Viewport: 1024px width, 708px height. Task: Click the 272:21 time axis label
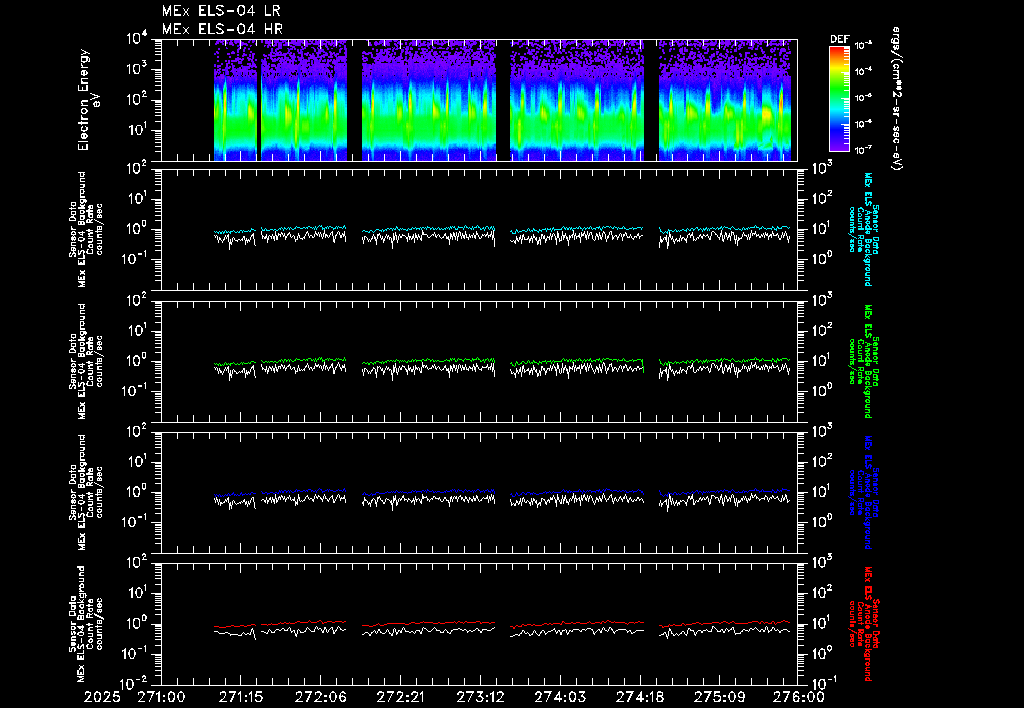[400, 697]
